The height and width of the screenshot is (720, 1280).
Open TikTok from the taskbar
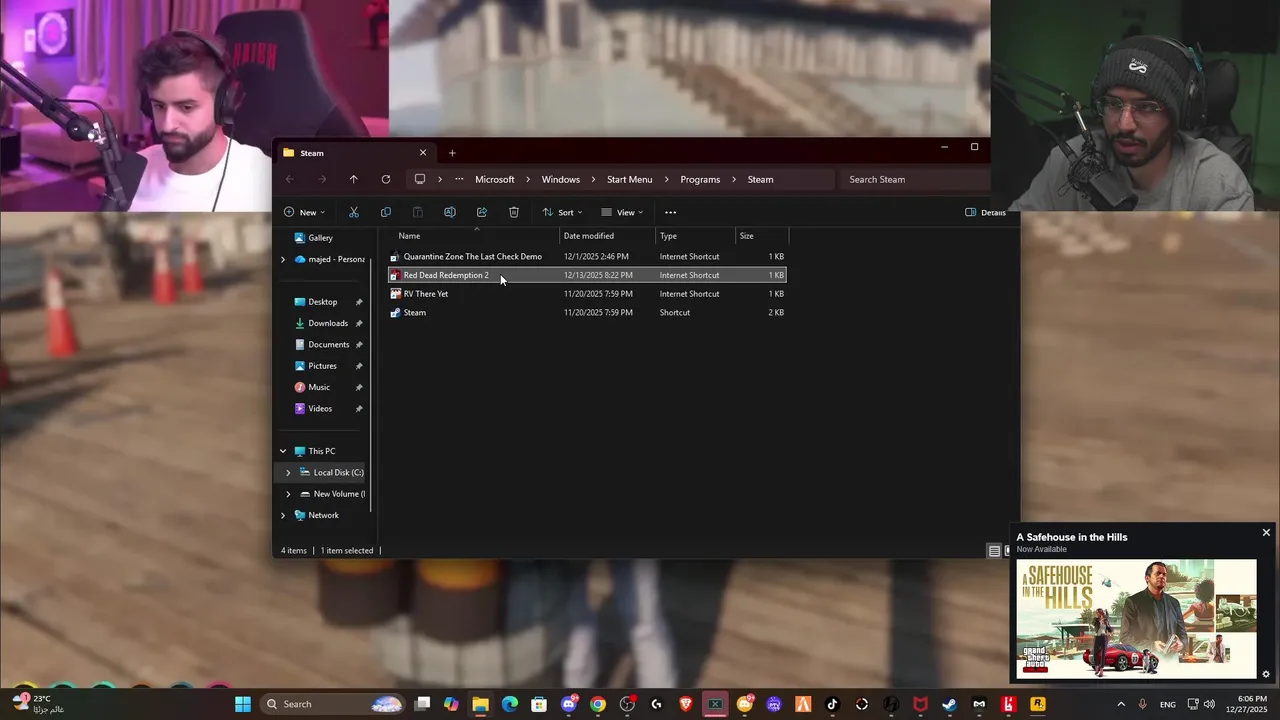coord(832,704)
